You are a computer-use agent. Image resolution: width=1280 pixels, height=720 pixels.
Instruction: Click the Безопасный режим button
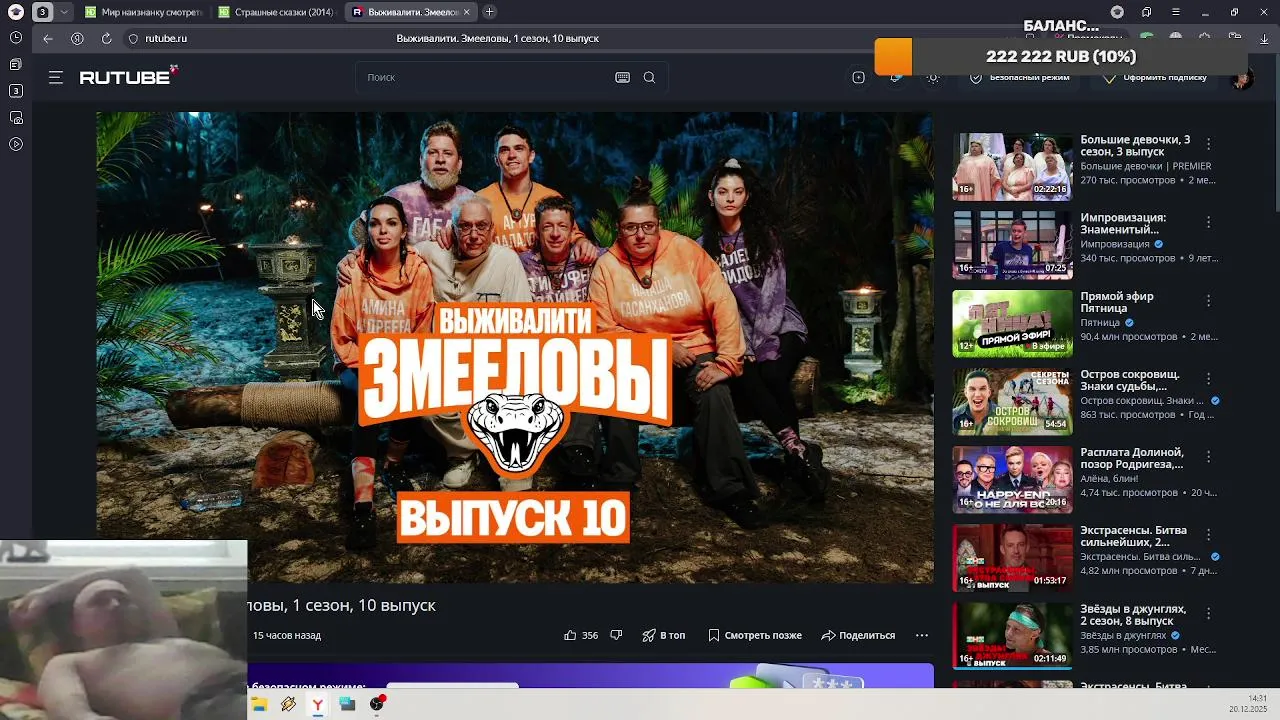(1019, 77)
